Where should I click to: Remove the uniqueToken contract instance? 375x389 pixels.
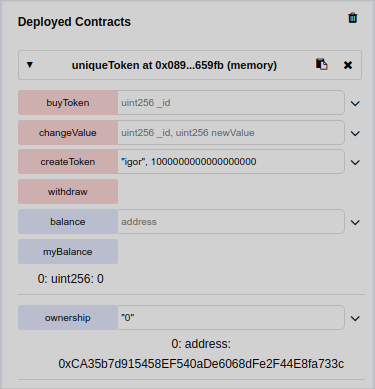point(348,65)
